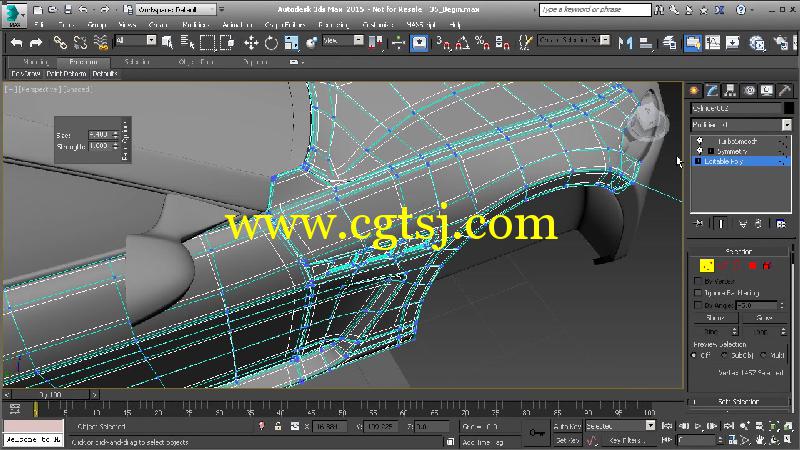Activate Bind to Space Warp tool
This screenshot has height=450, width=800.
click(101, 43)
